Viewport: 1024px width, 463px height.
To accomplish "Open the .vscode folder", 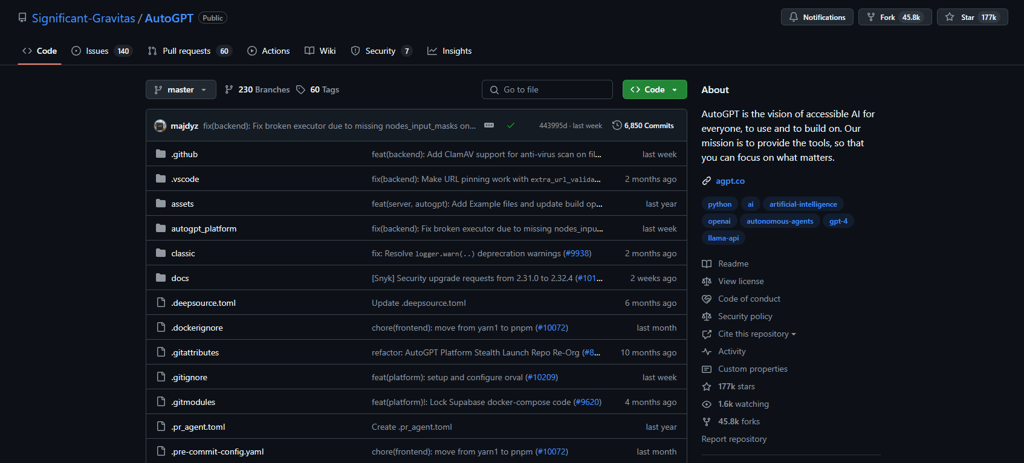I will point(185,179).
